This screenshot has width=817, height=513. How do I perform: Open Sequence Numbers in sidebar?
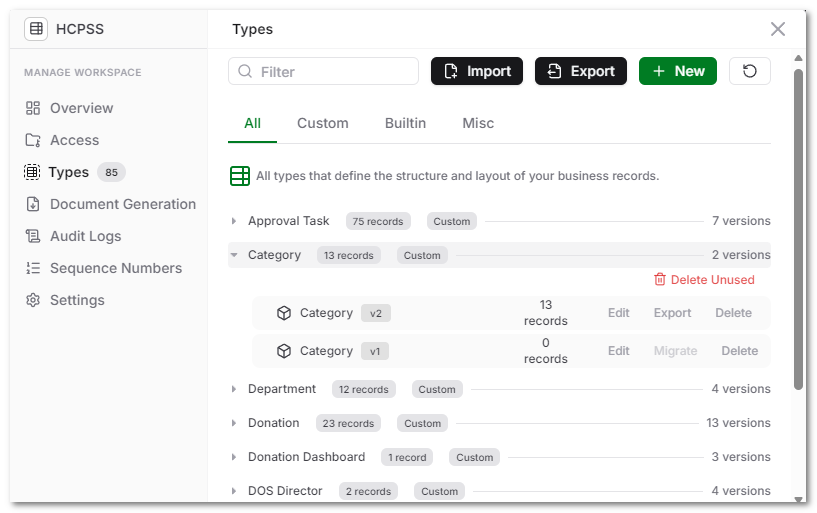point(116,268)
